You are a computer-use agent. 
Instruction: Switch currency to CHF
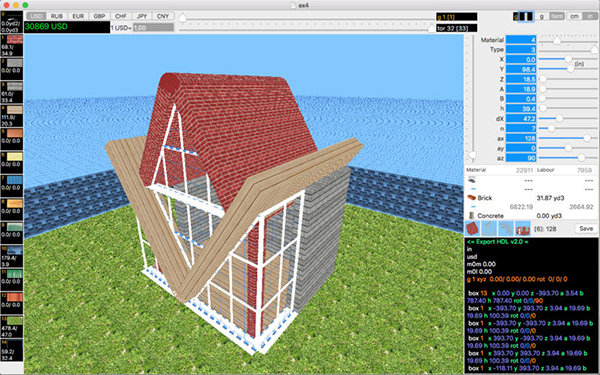pos(121,16)
